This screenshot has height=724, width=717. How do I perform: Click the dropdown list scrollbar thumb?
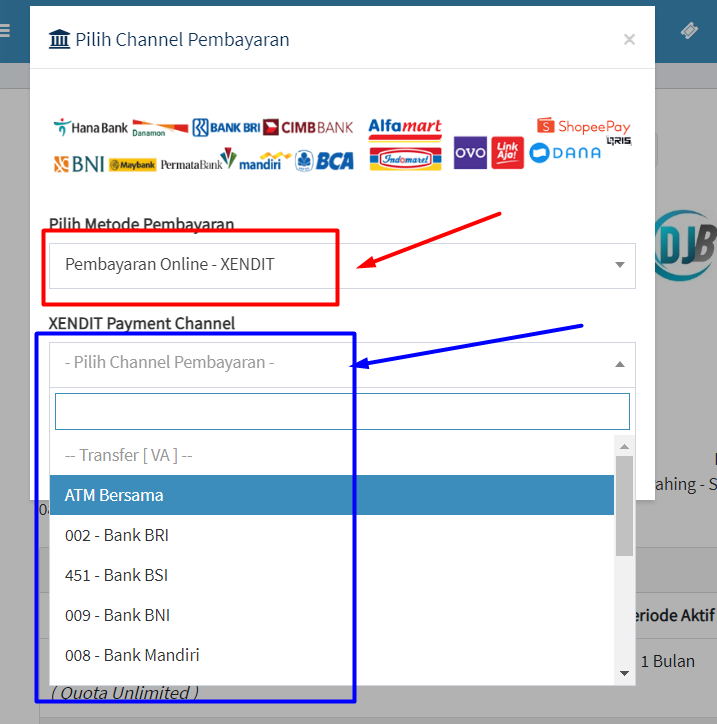624,506
